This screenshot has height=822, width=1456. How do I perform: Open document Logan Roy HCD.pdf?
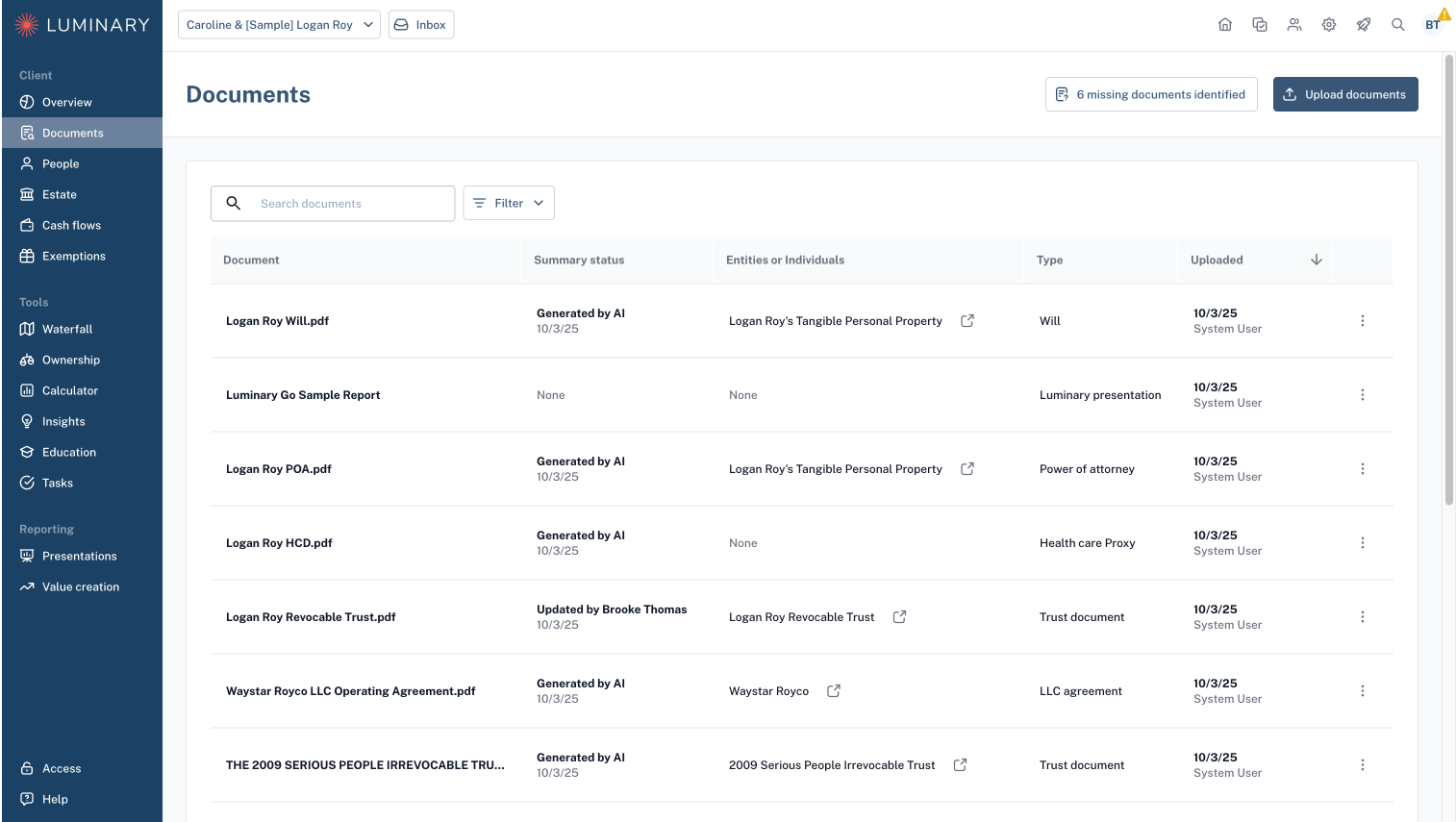[x=279, y=543]
